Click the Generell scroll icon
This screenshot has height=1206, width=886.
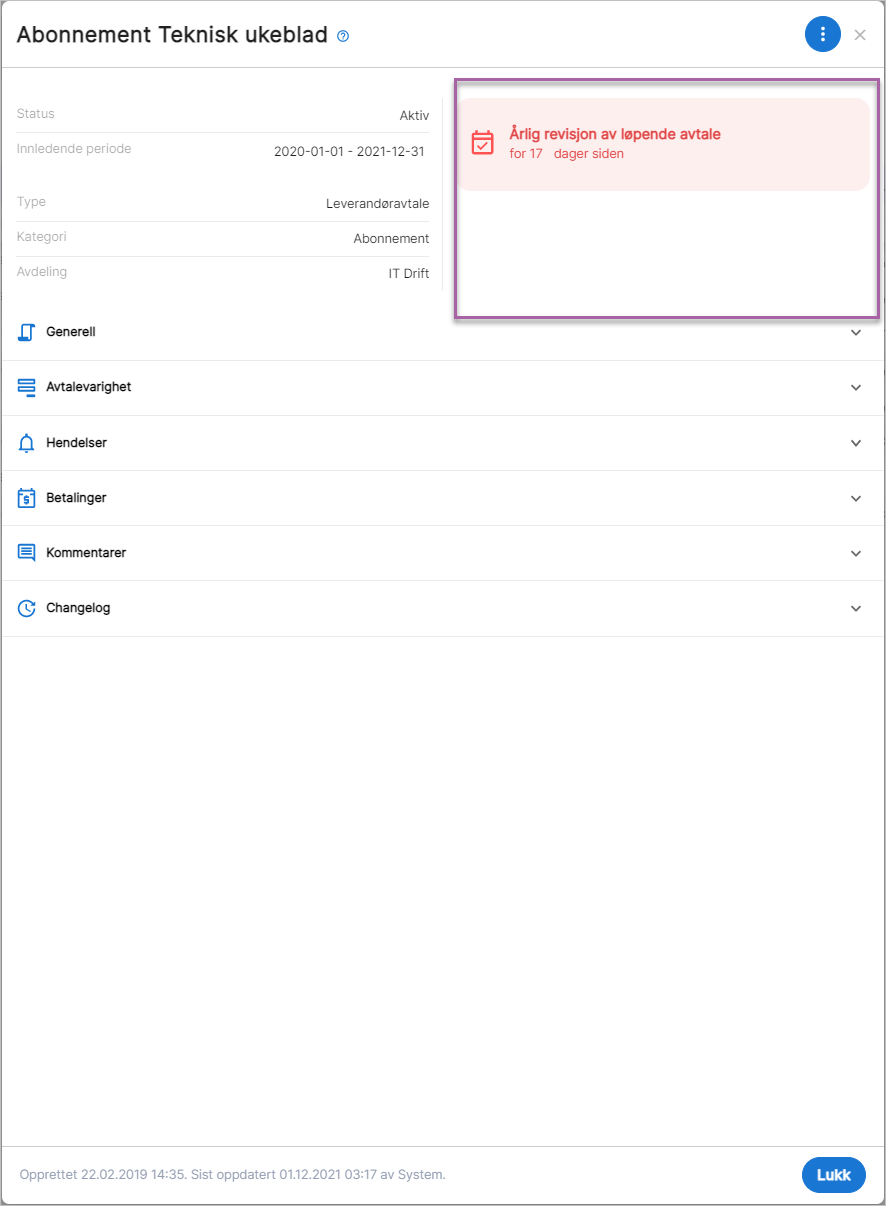click(27, 332)
